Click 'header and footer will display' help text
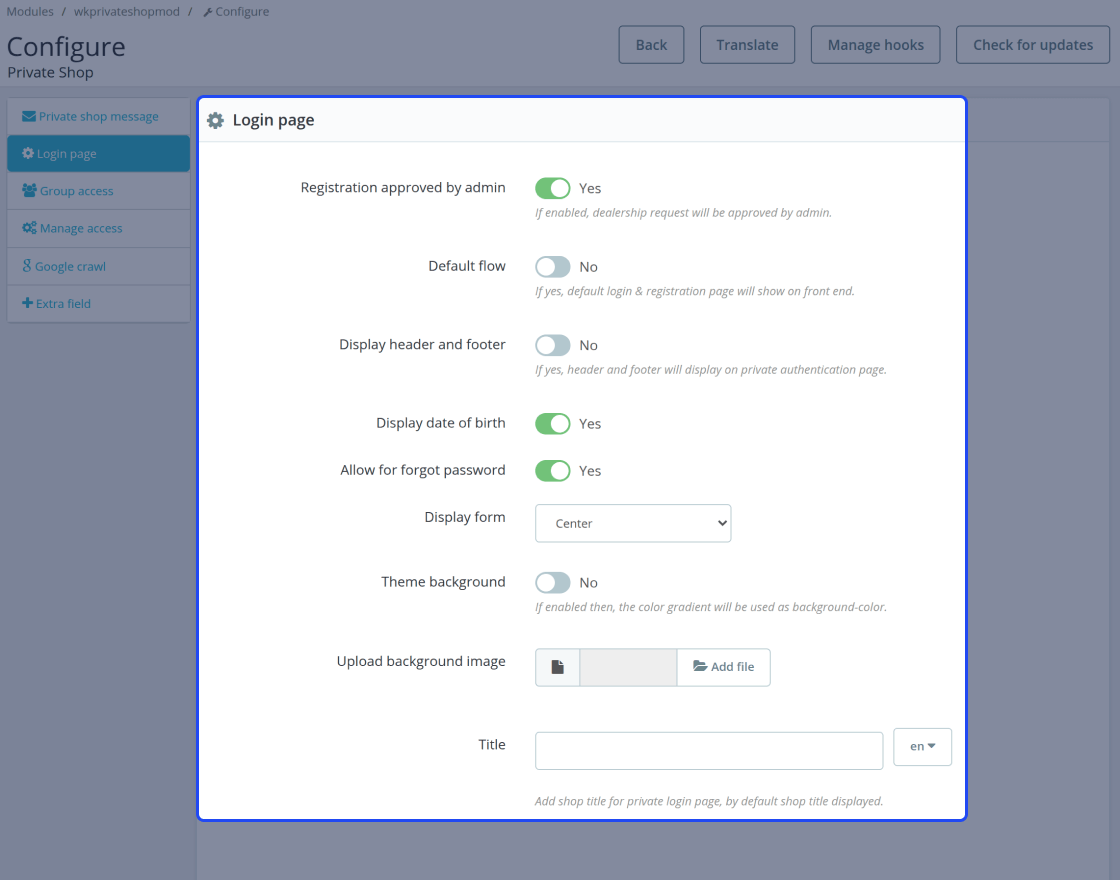Viewport: 1120px width, 880px height. 711,369
